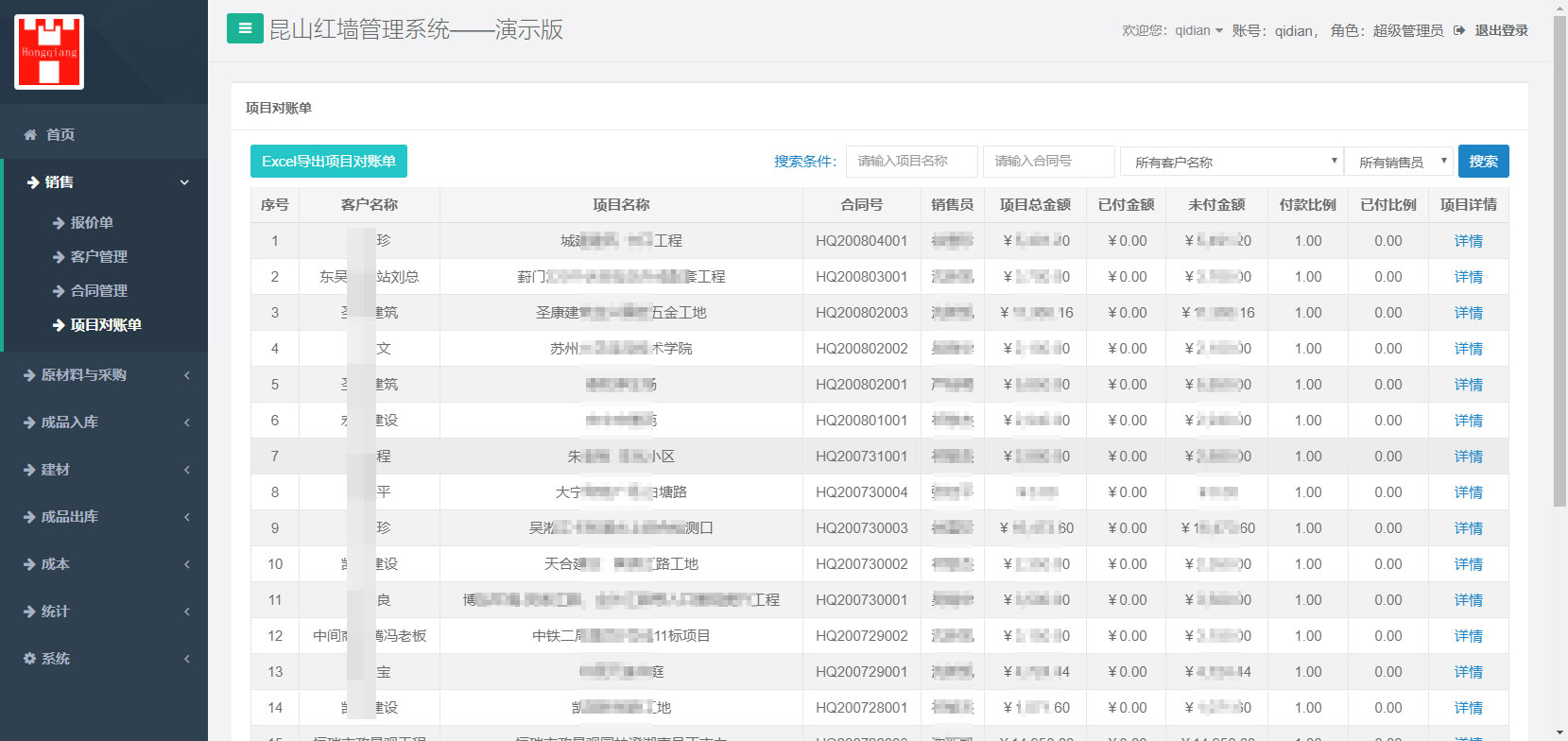This screenshot has width=1568, height=741.
Task: Click the 客户名称 column header
Action: click(x=370, y=205)
